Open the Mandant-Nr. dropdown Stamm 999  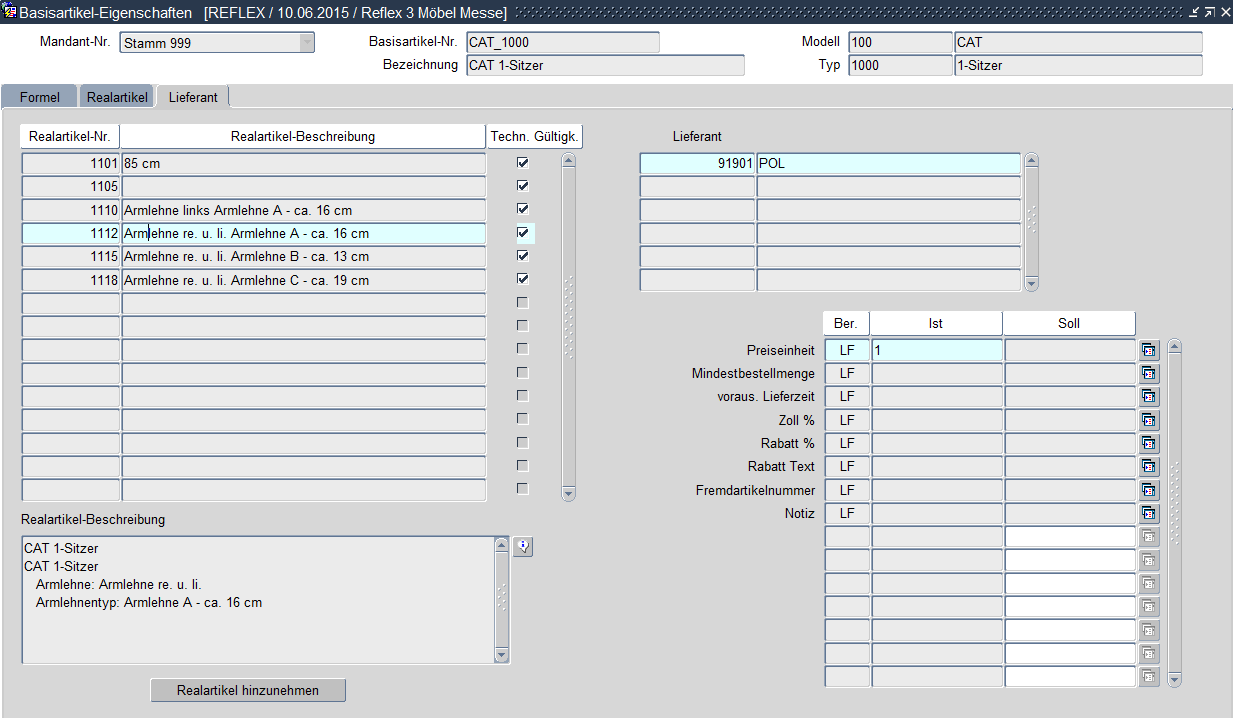(306, 43)
